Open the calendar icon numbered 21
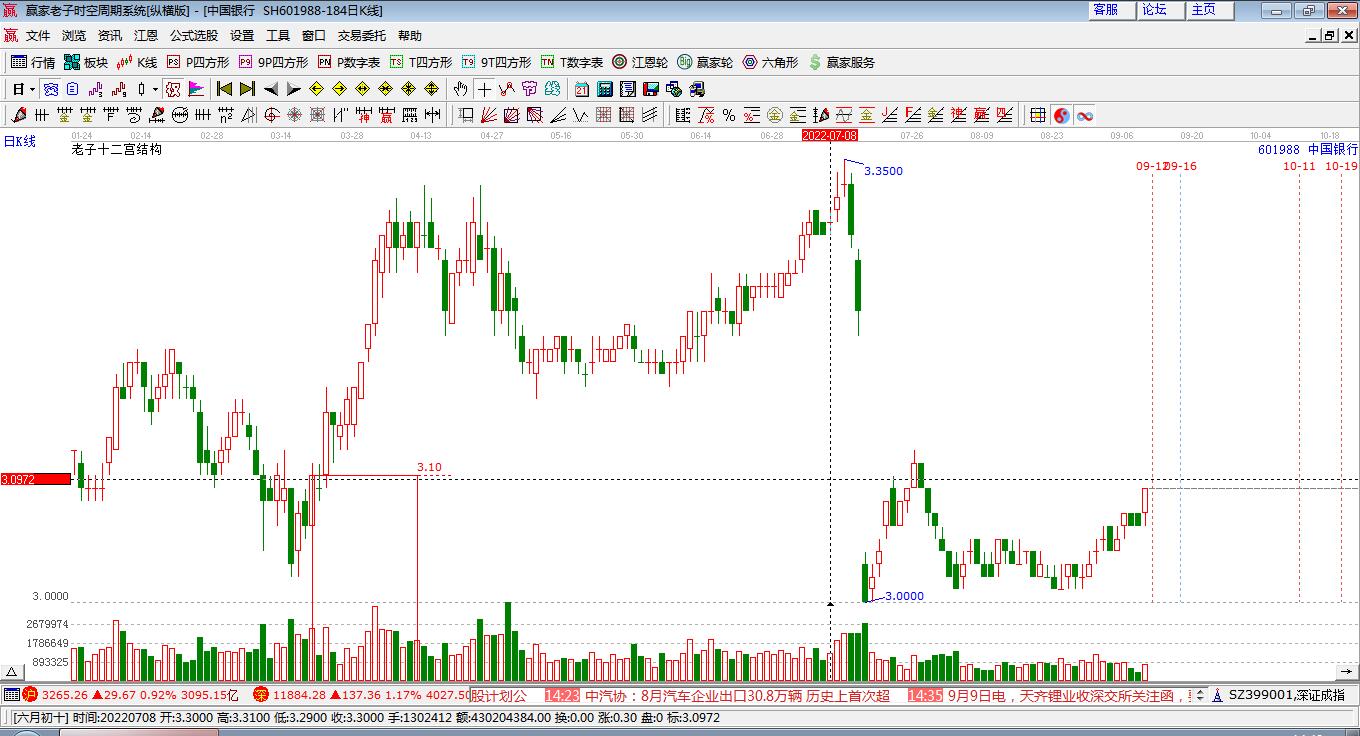This screenshot has width=1360, height=736. click(581, 89)
